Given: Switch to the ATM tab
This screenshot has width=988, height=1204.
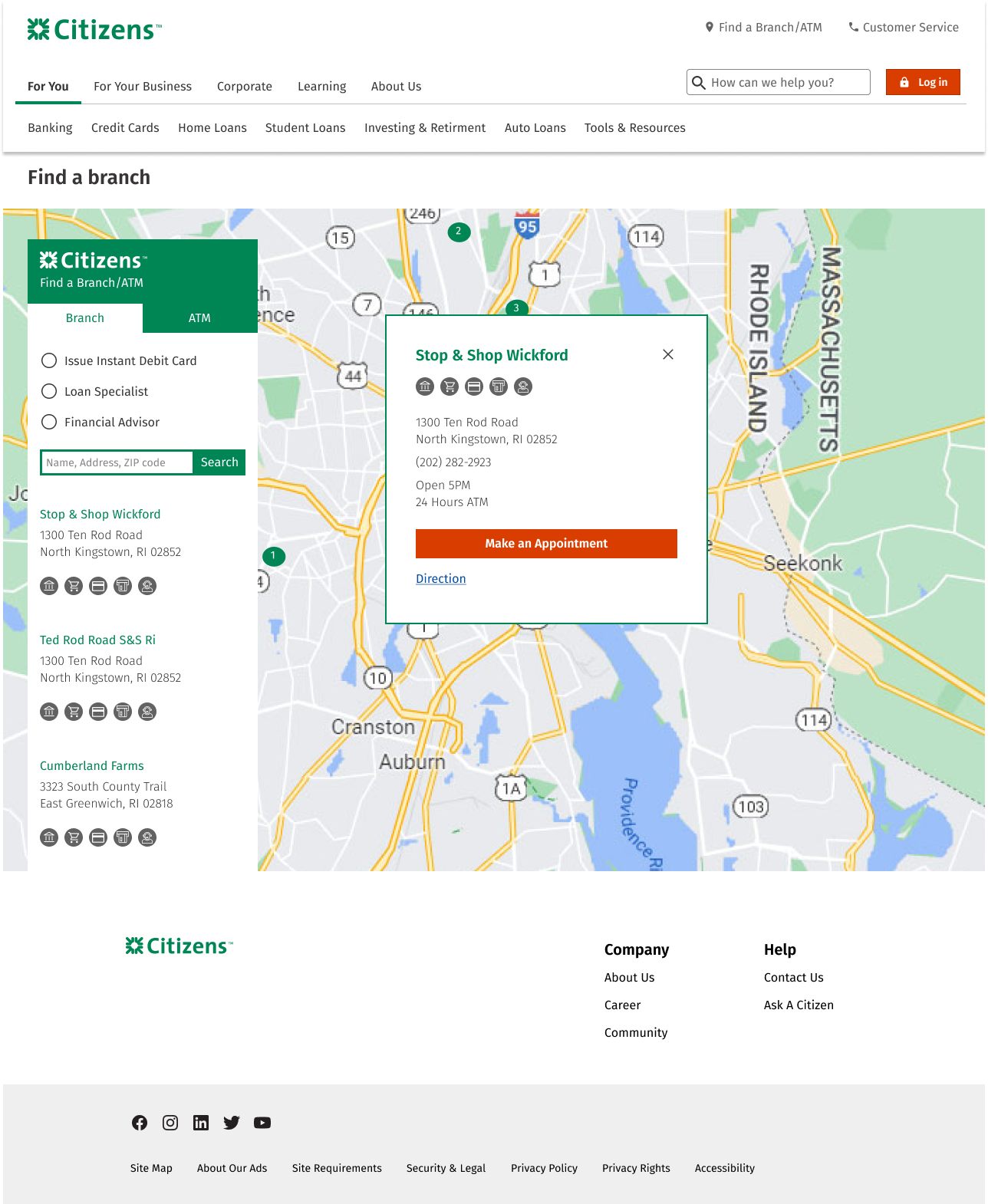Looking at the screenshot, I should [x=199, y=318].
